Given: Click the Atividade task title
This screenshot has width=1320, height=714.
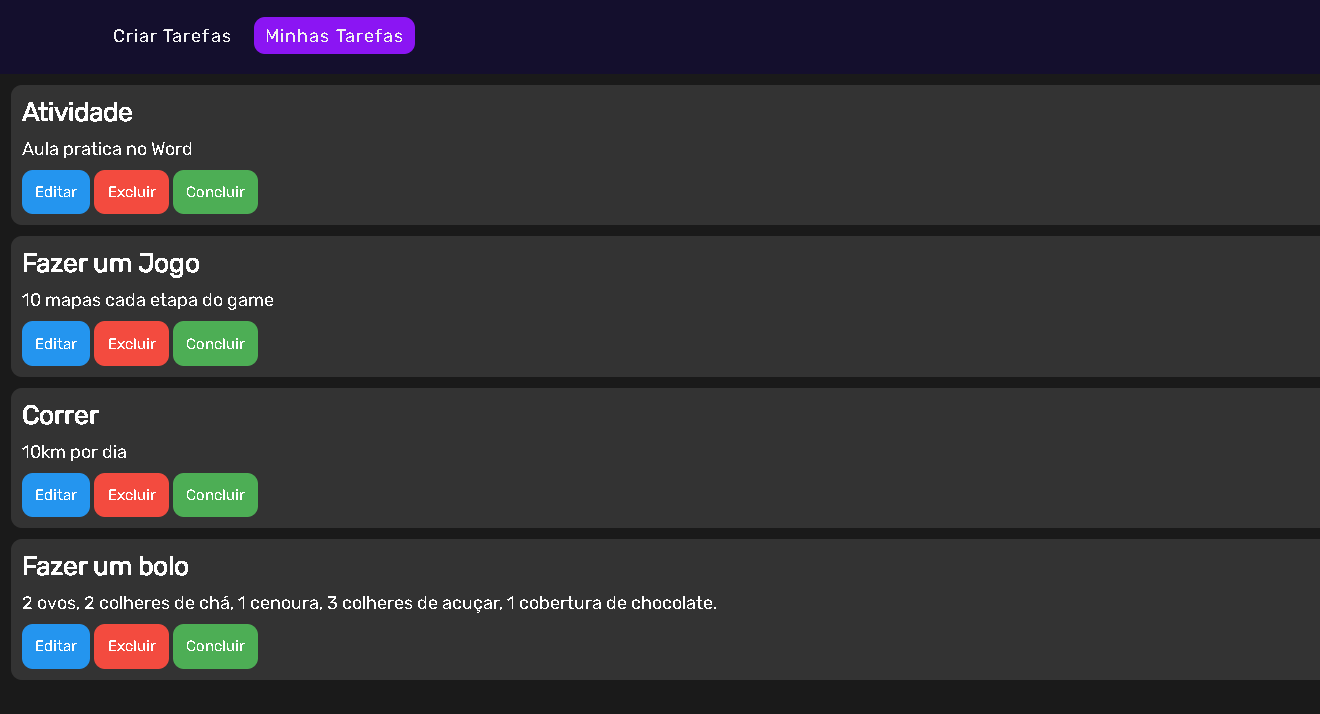Looking at the screenshot, I should [77, 112].
